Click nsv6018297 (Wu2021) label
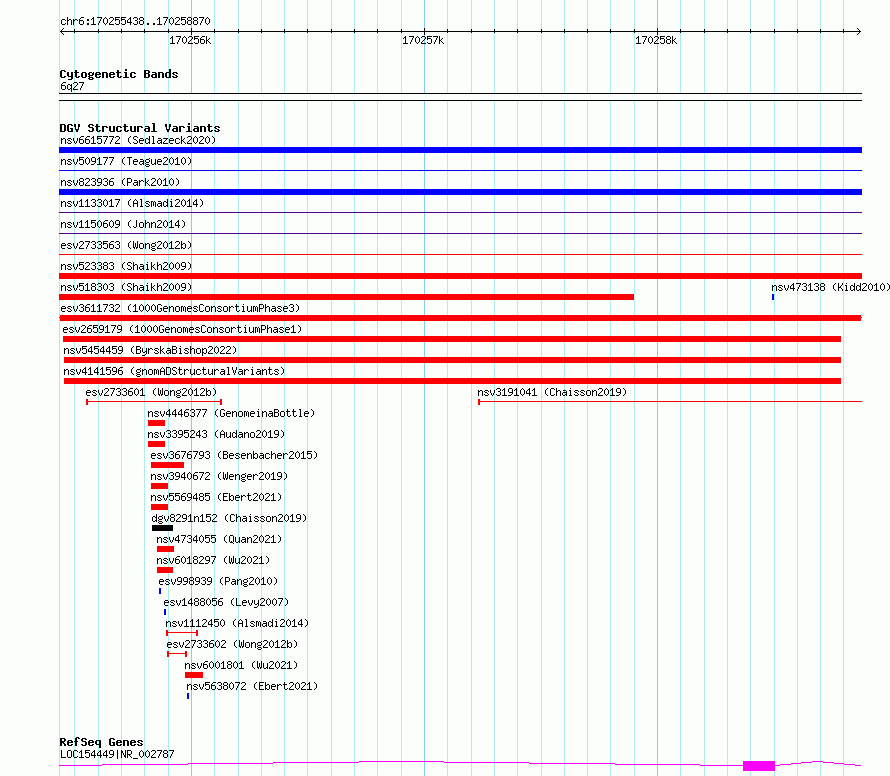The image size is (890, 776). (213, 560)
